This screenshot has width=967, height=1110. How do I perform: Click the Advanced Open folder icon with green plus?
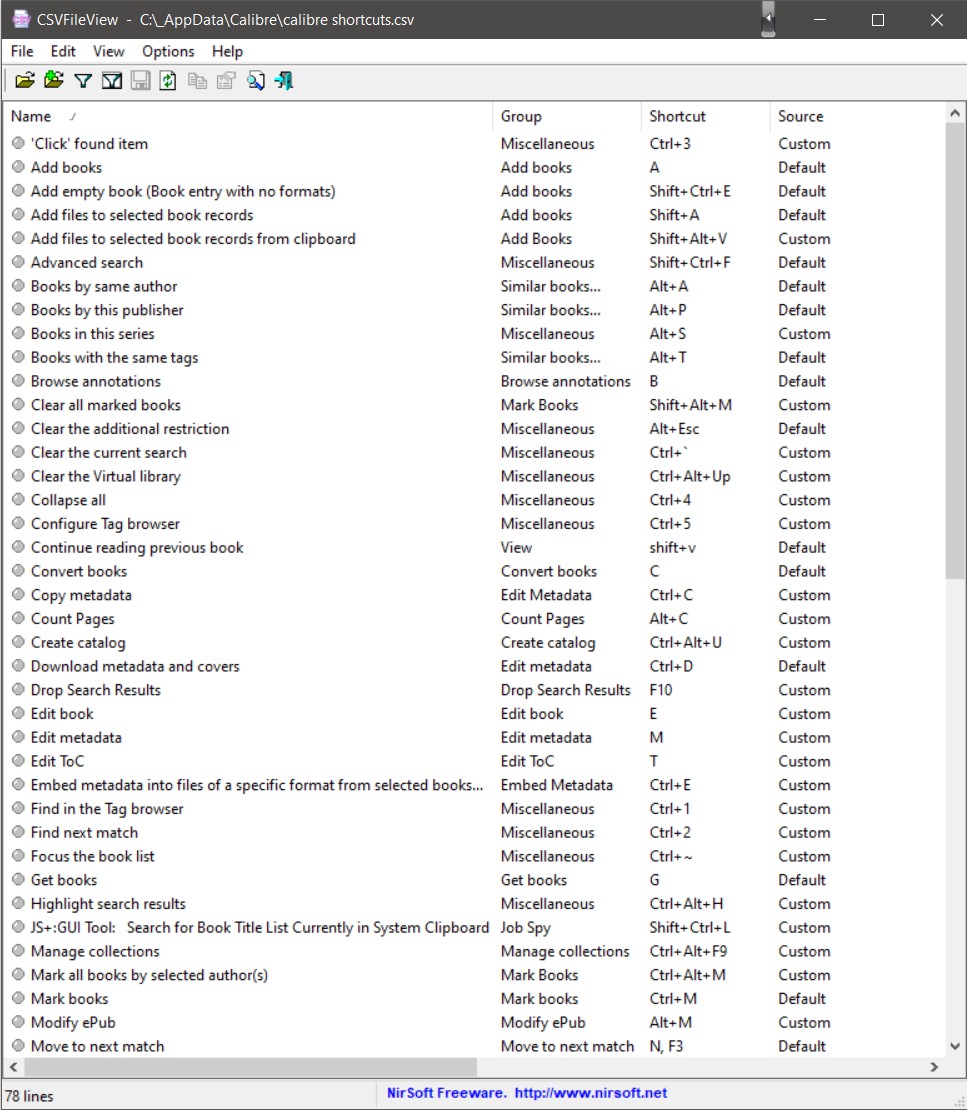(x=54, y=81)
